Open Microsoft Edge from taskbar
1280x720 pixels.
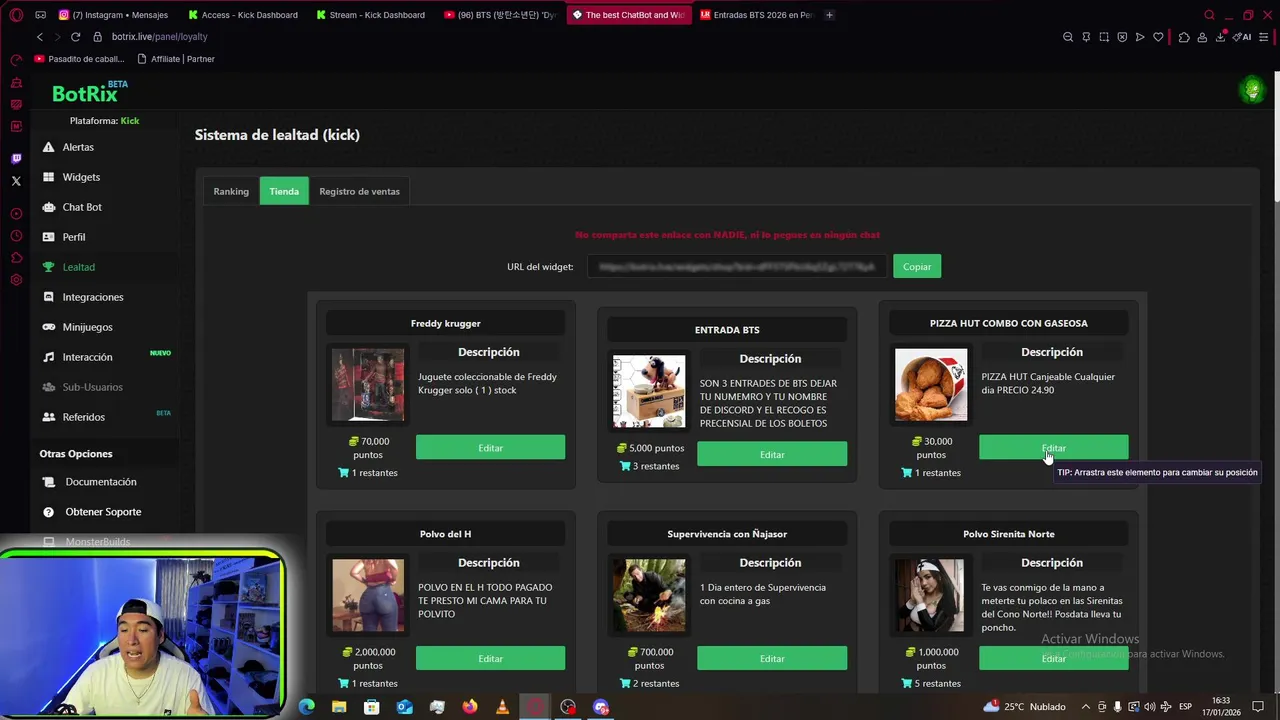point(306,707)
